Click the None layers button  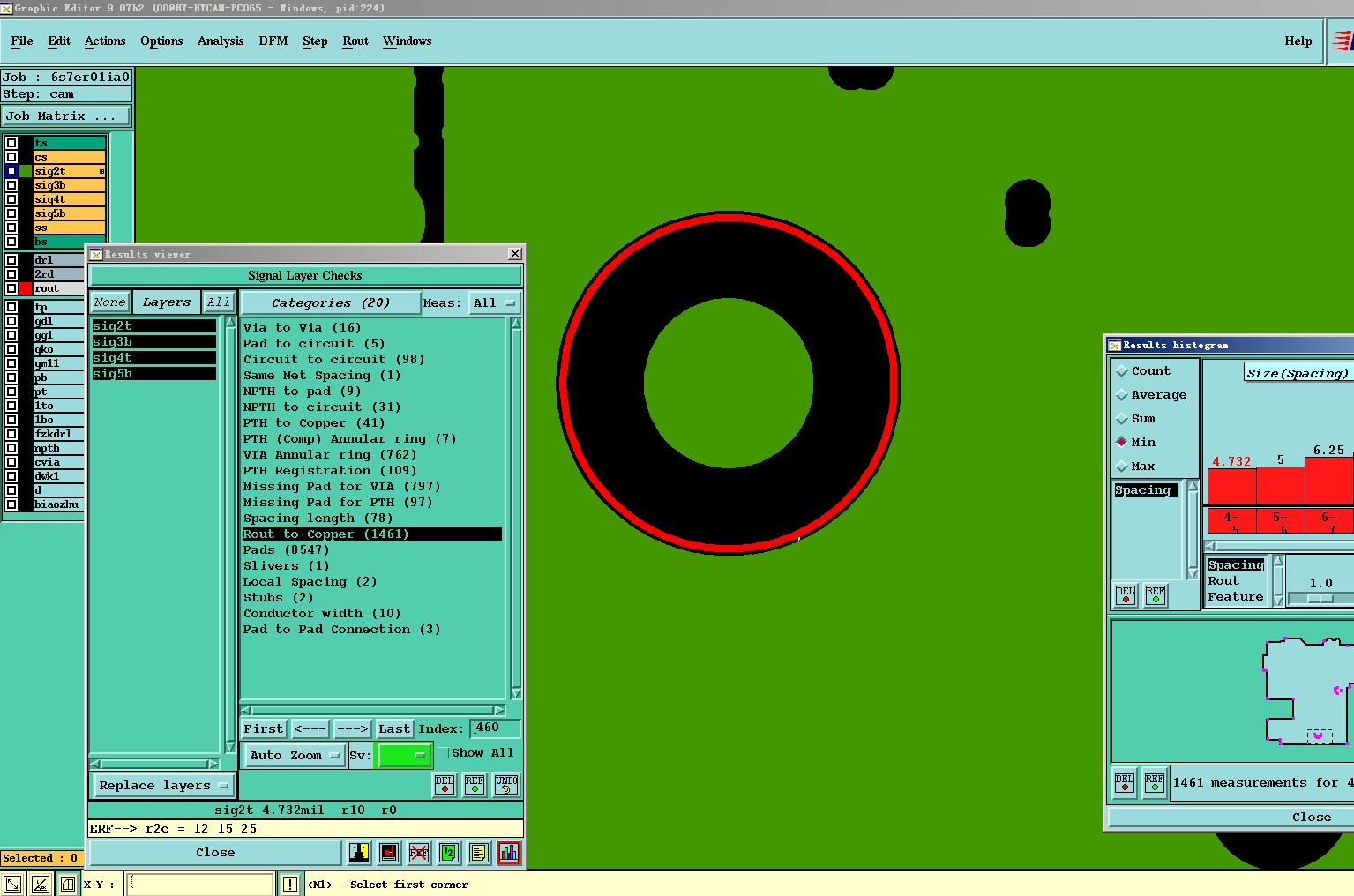point(110,302)
